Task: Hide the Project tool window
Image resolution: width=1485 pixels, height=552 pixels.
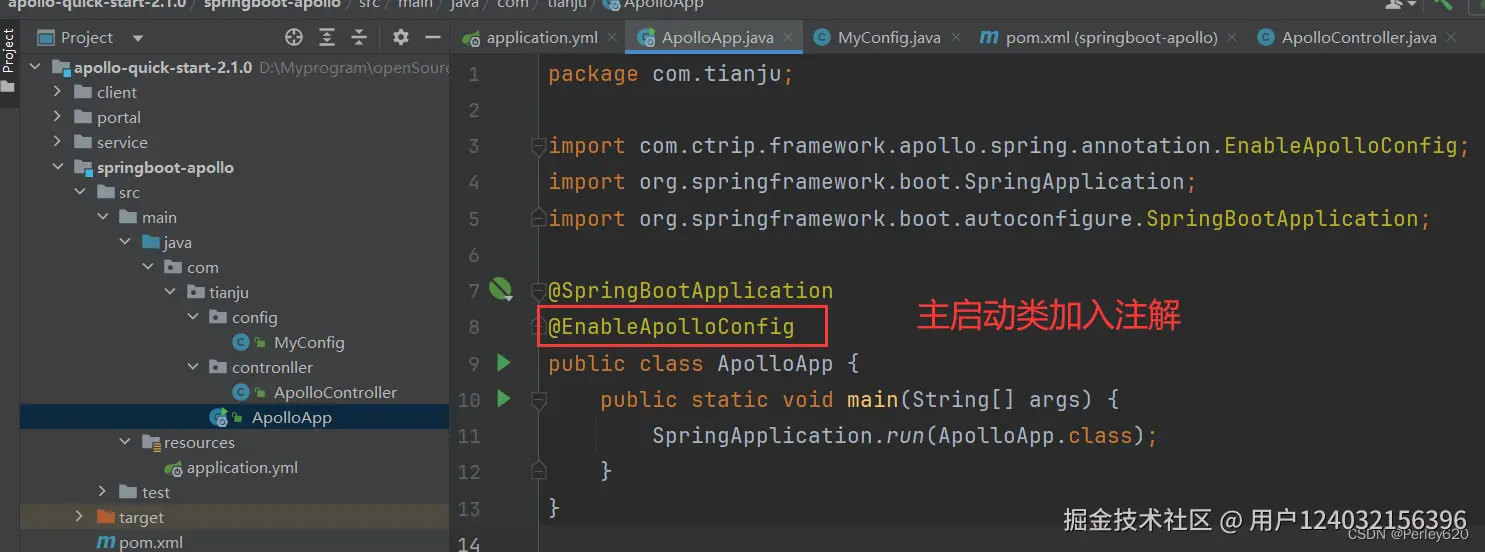Action: point(433,37)
